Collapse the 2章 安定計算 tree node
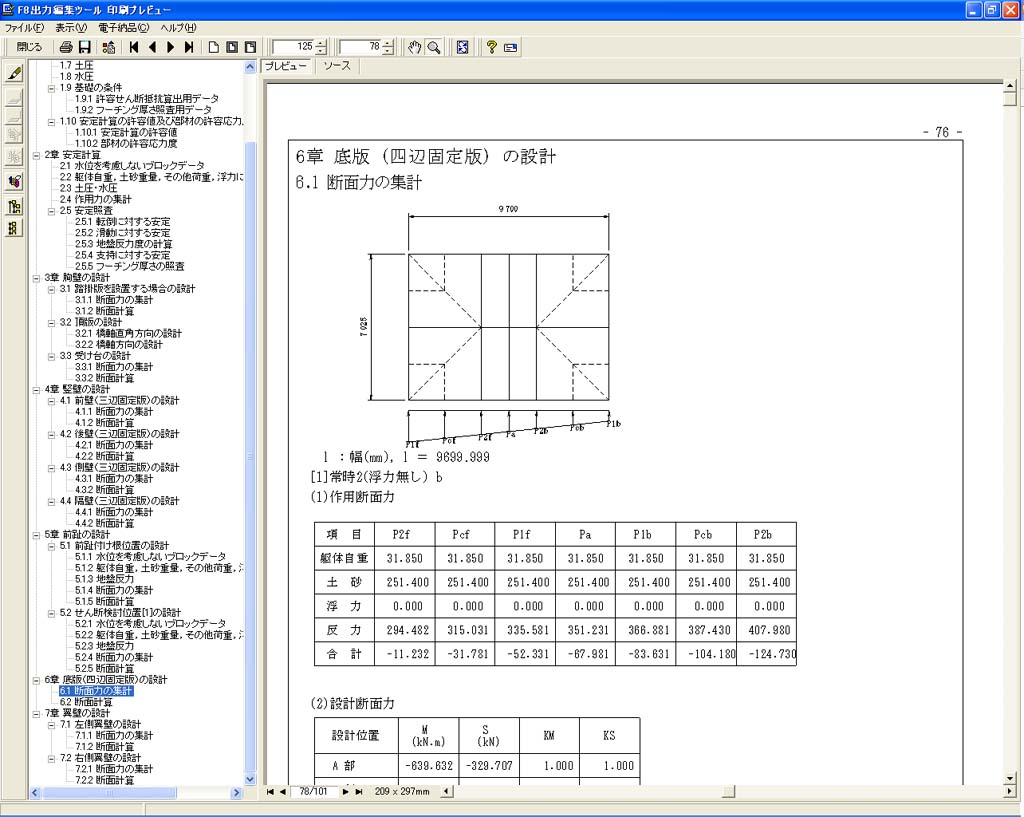Viewport: 1024px width, 817px height. tap(37, 155)
